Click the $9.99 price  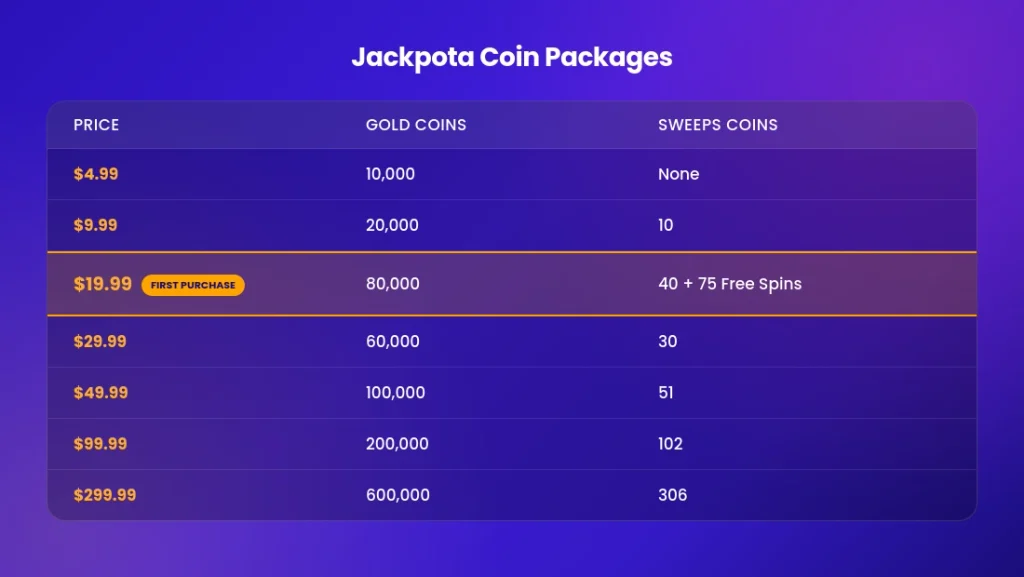(95, 225)
